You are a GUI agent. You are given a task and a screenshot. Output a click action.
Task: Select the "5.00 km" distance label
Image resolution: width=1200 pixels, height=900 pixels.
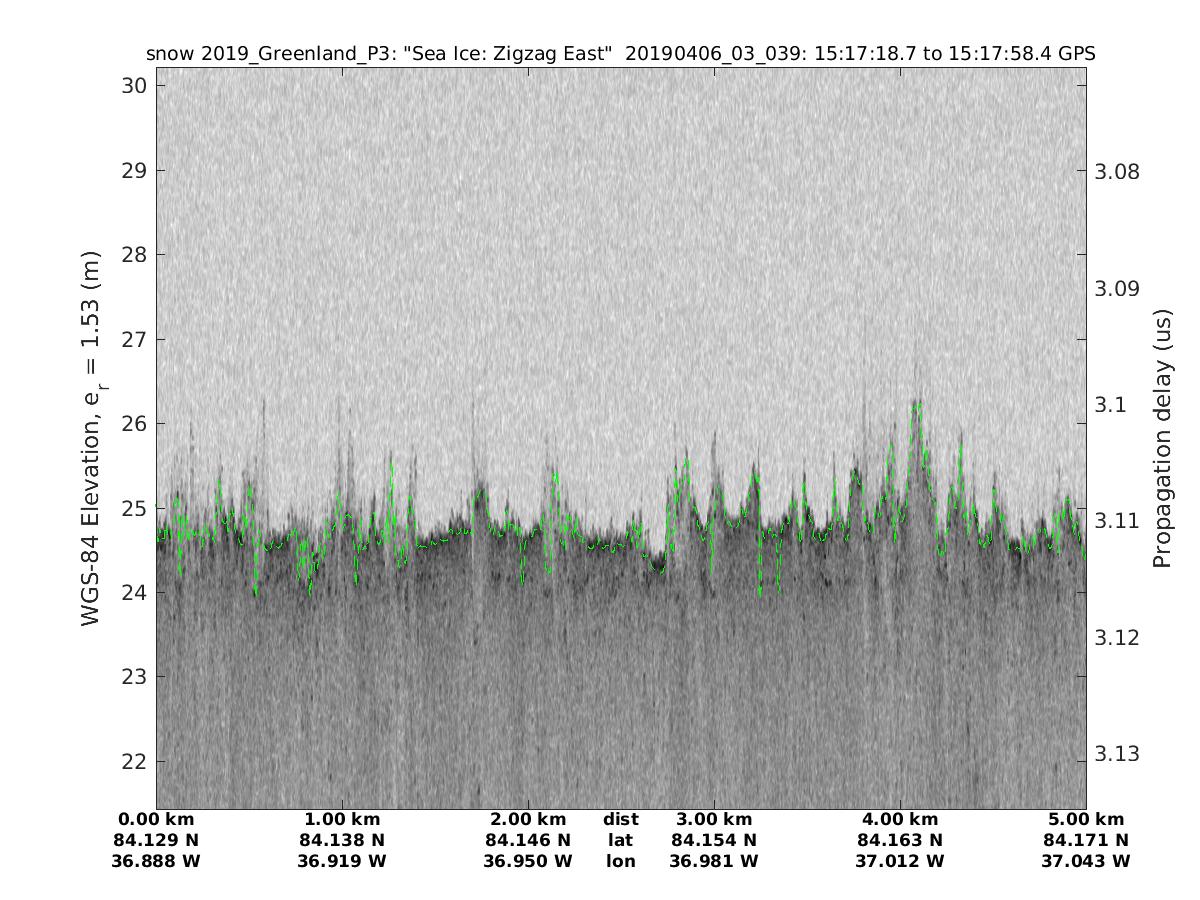pos(1086,819)
